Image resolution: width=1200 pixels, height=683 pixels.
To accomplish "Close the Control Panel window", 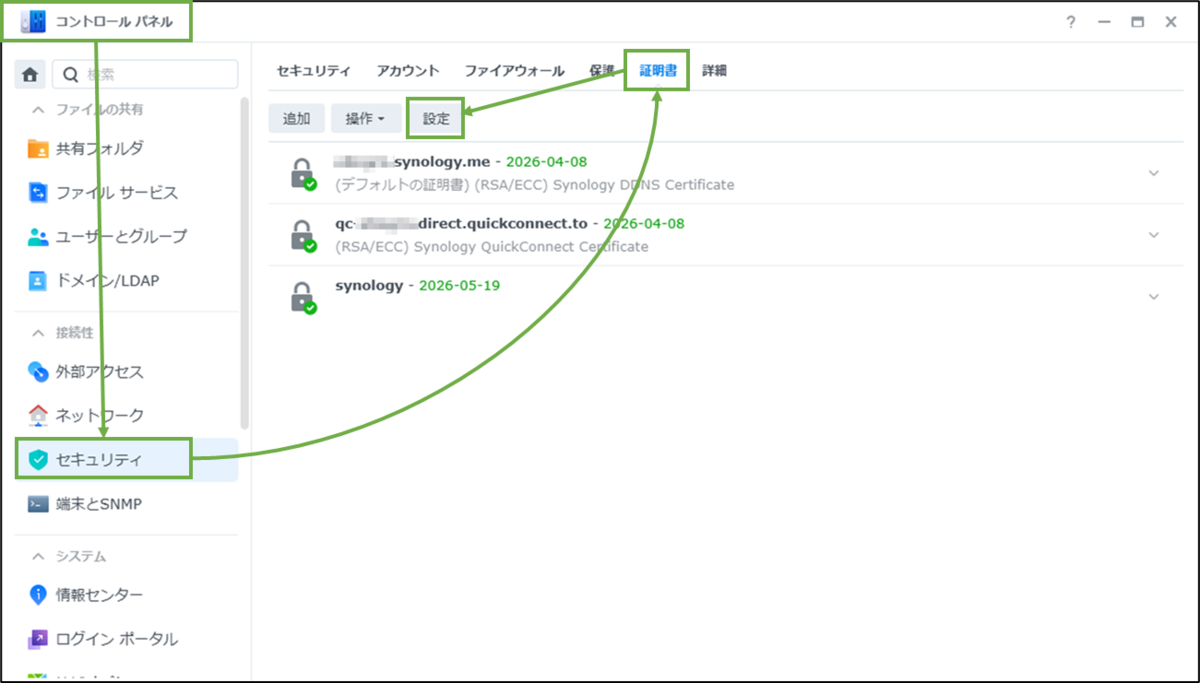I will pyautogui.click(x=1170, y=21).
